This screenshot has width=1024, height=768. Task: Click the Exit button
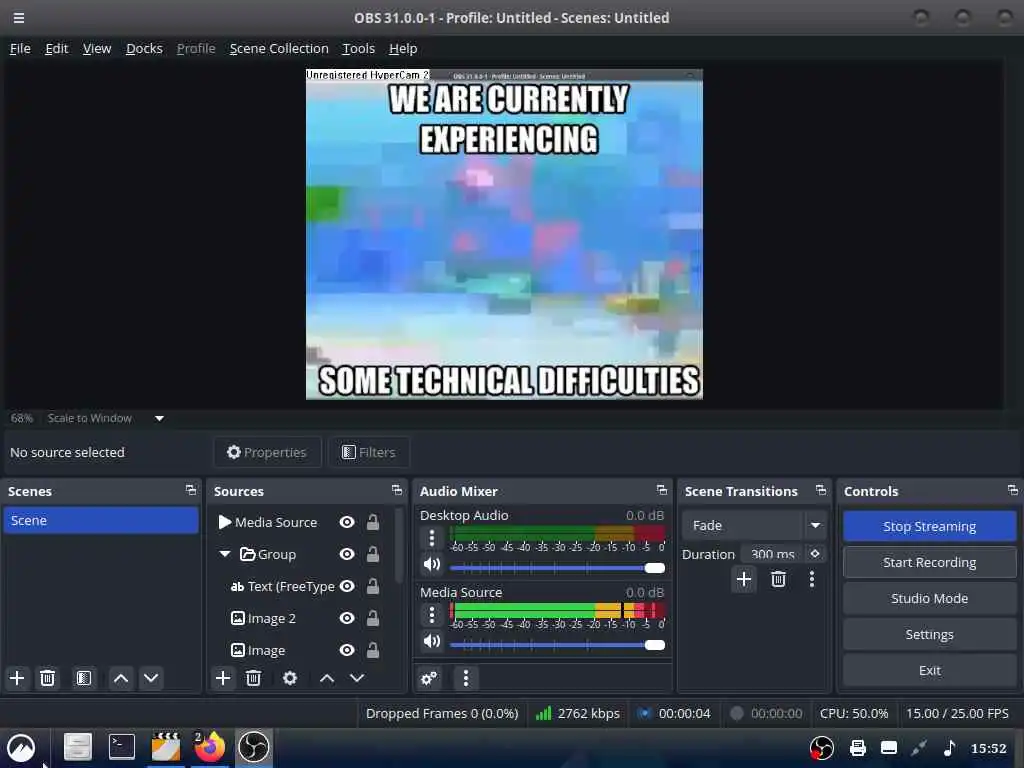coord(929,670)
